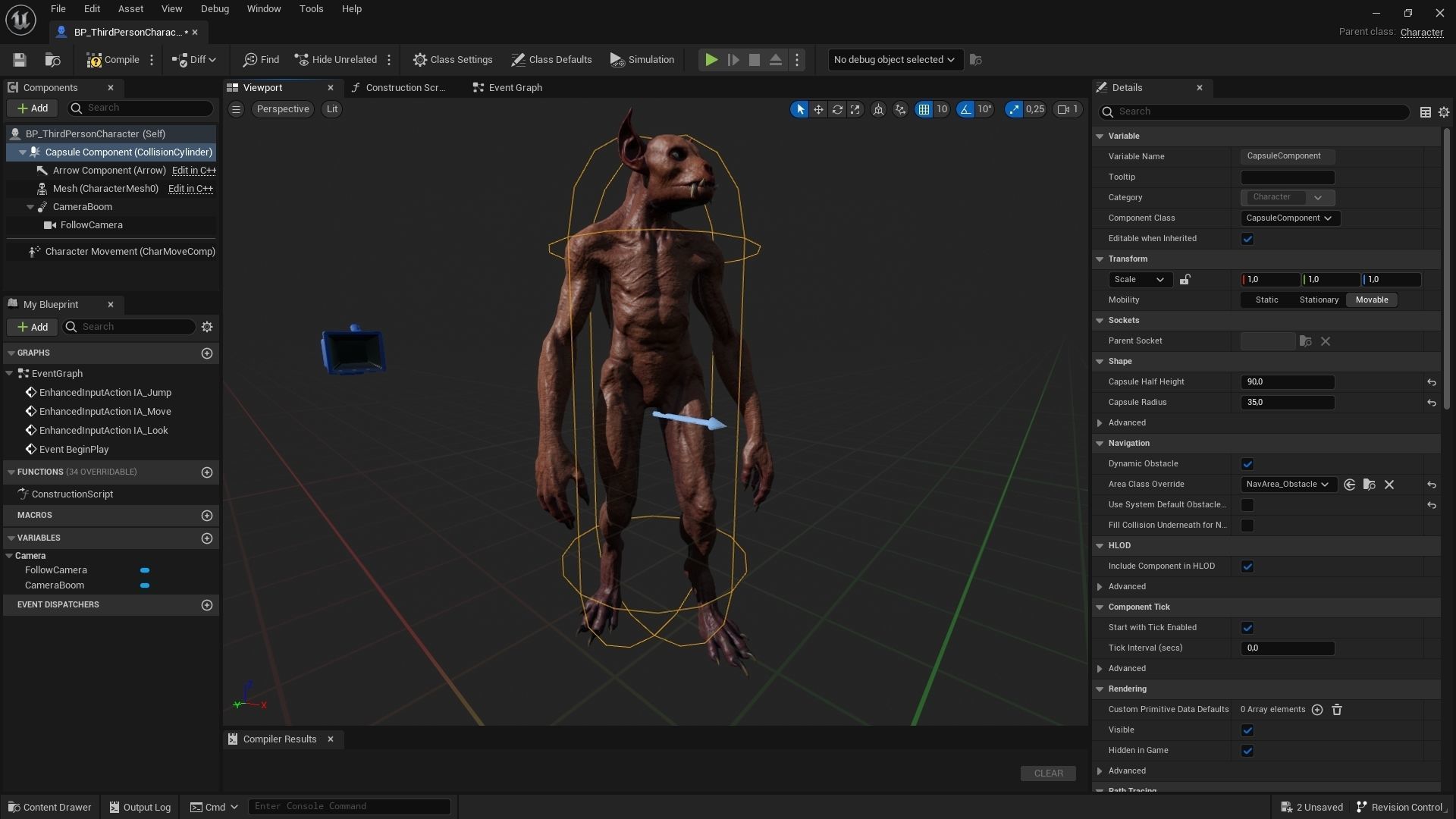Activate the select objects tool
The width and height of the screenshot is (1456, 819).
[799, 109]
